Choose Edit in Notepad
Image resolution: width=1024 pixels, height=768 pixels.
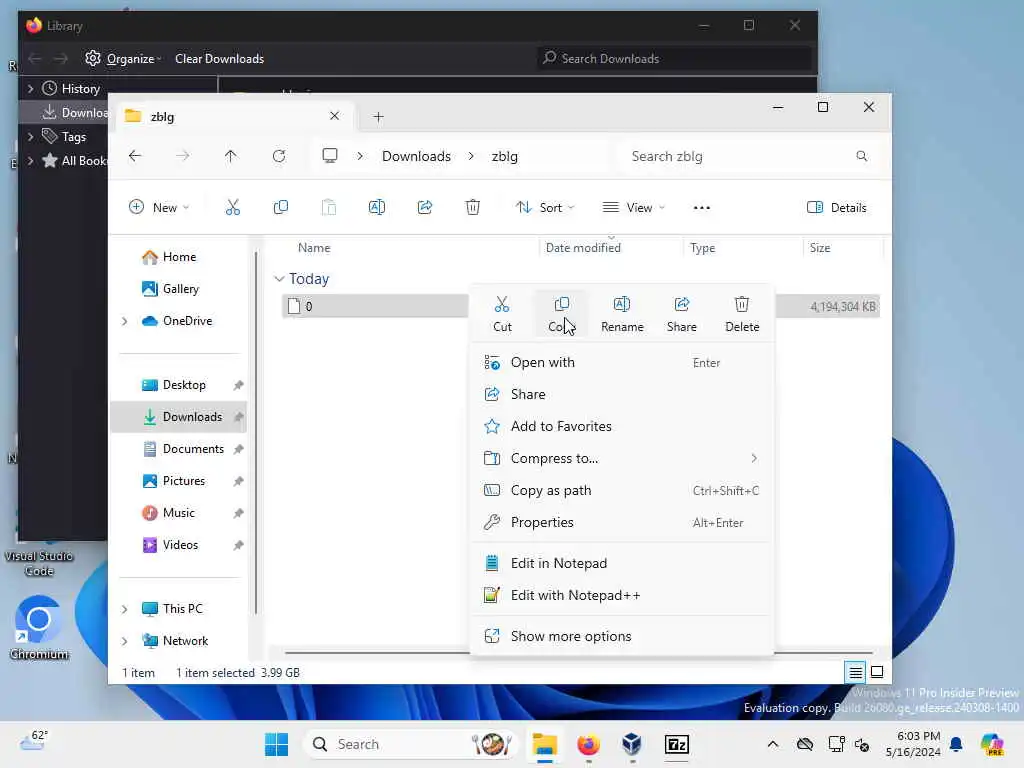coord(622,563)
